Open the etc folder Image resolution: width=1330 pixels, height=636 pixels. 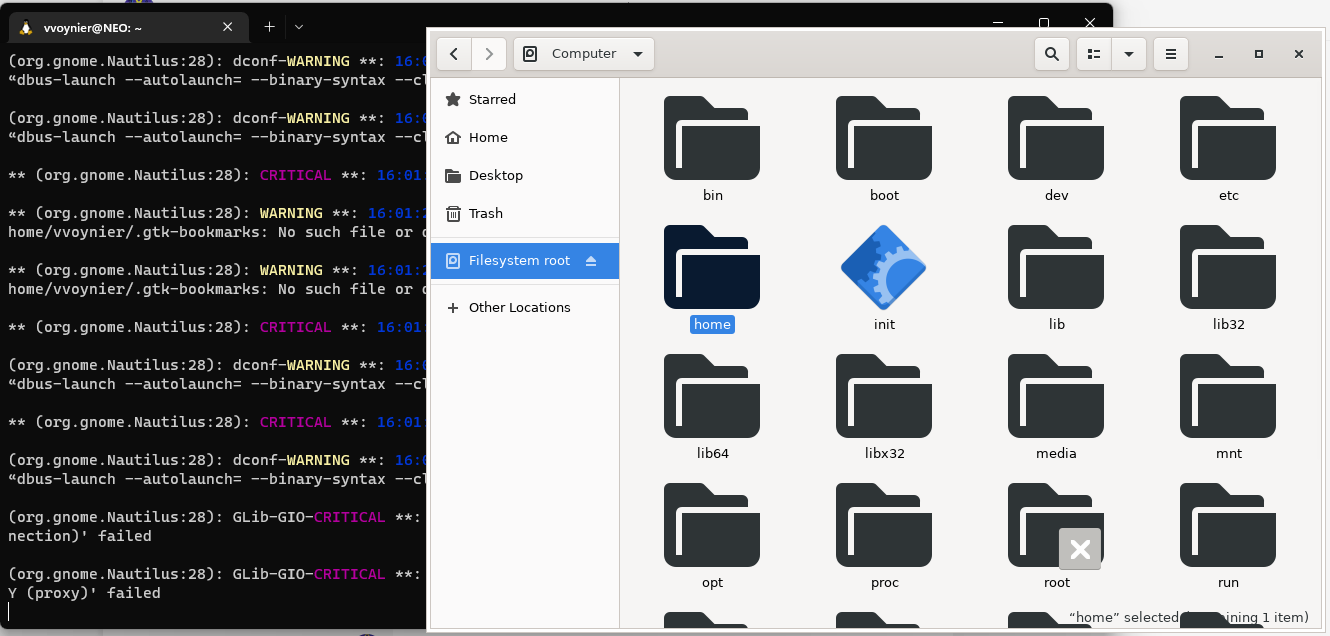1227,138
